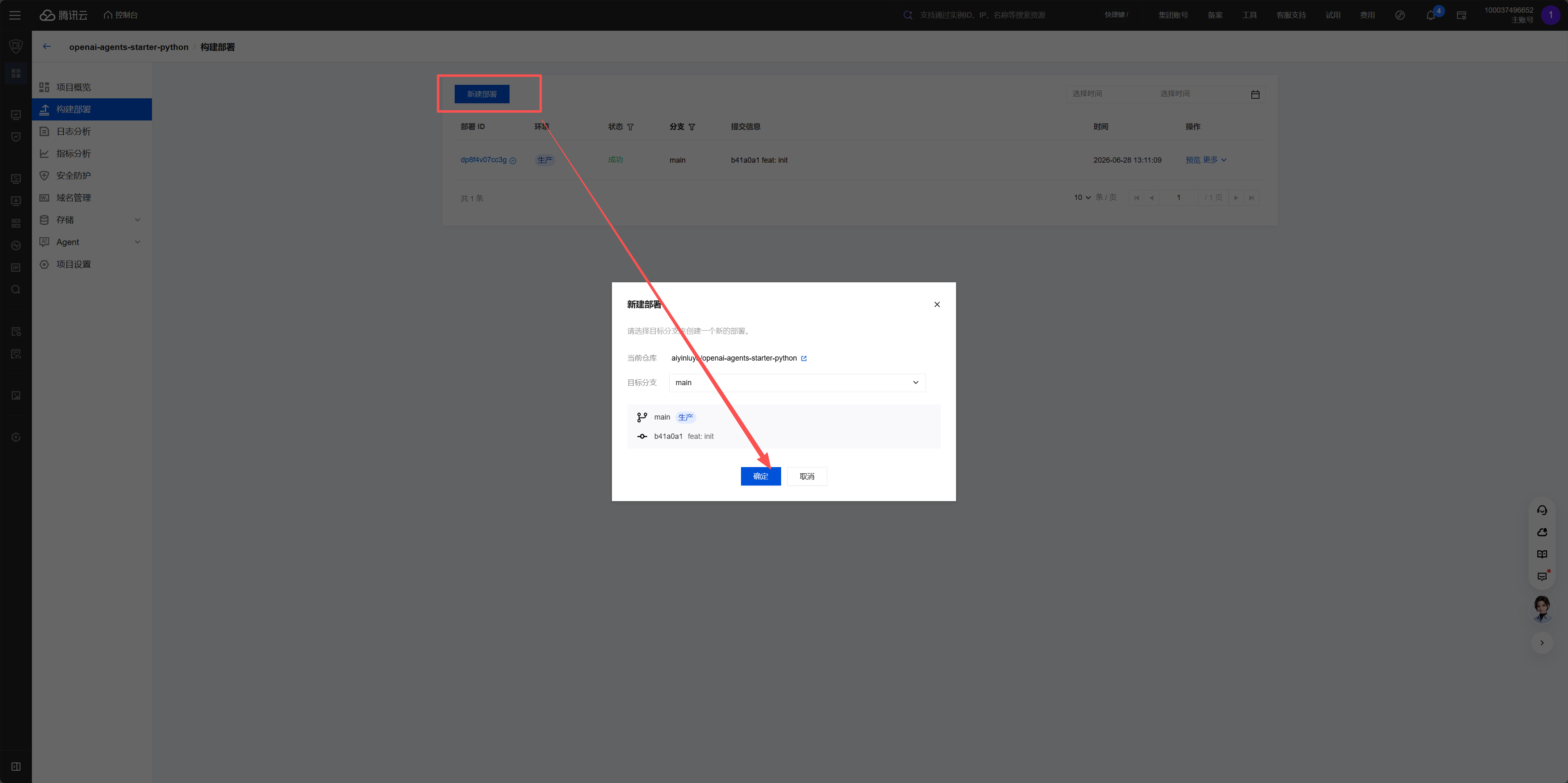
Task: Go back using the breadcrumb arrow
Action: pos(47,47)
